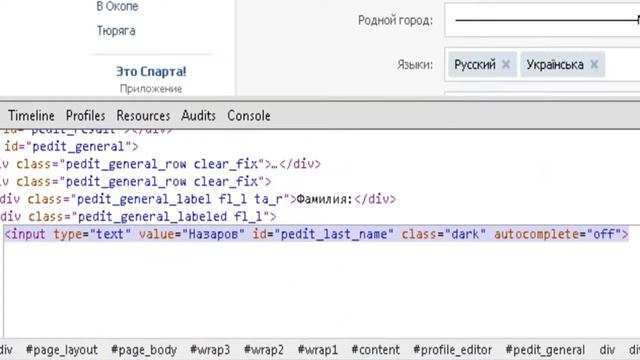Click the value="Назаров" attribute

(x=192, y=234)
